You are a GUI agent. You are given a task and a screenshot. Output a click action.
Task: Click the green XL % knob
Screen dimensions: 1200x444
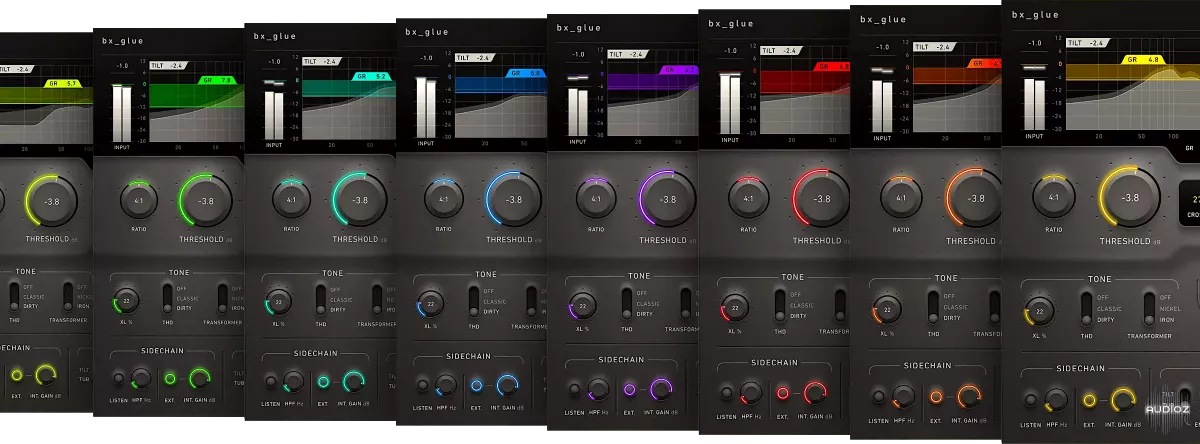pyautogui.click(x=126, y=300)
